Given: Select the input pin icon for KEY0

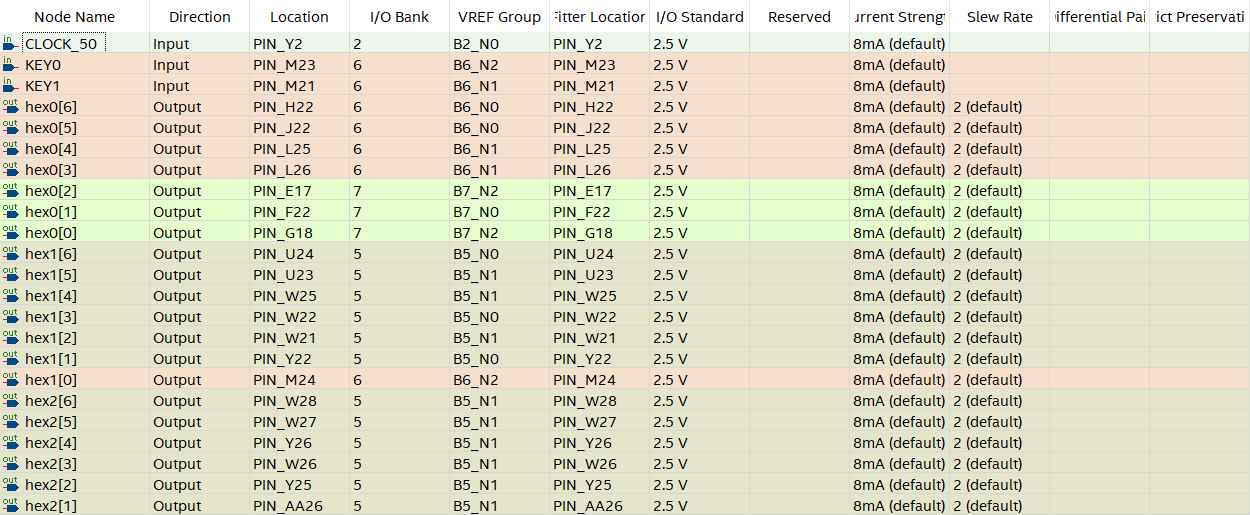Looking at the screenshot, I should pos(10,64).
